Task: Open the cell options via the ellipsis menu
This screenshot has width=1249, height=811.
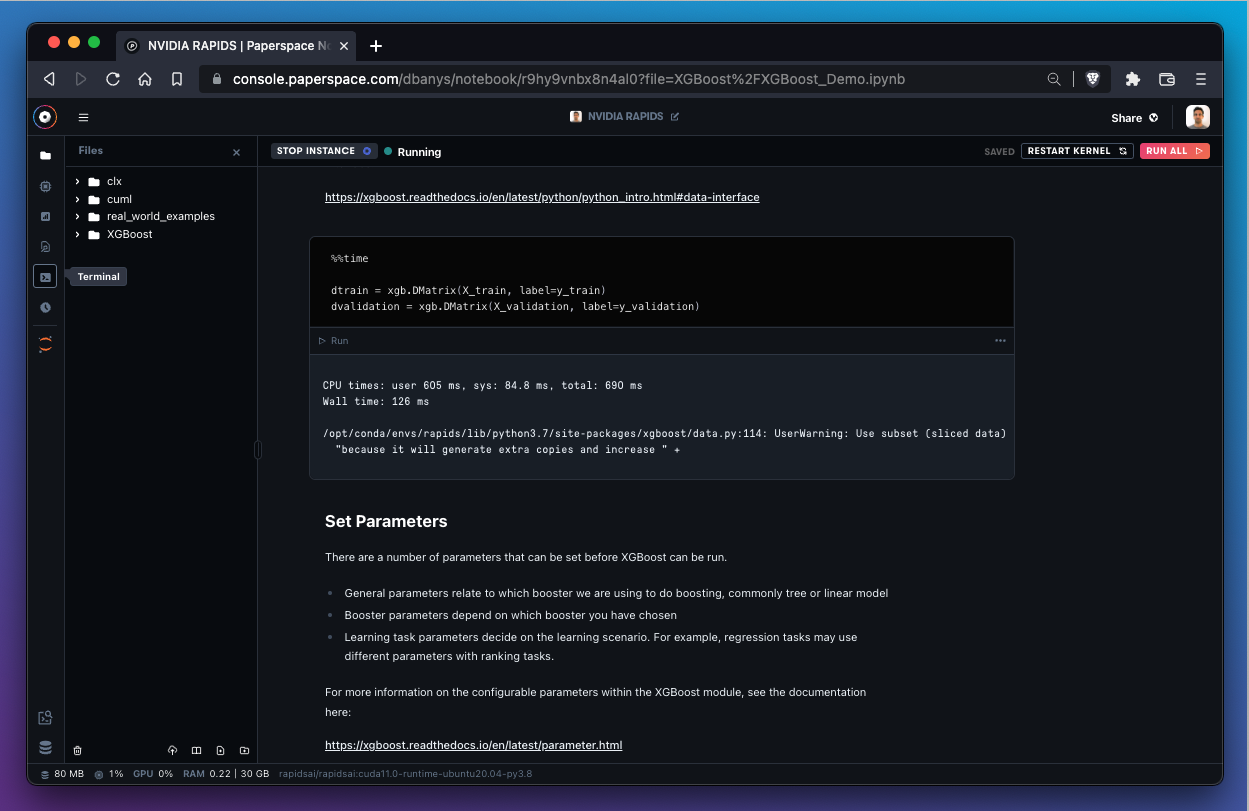Action: [1000, 340]
